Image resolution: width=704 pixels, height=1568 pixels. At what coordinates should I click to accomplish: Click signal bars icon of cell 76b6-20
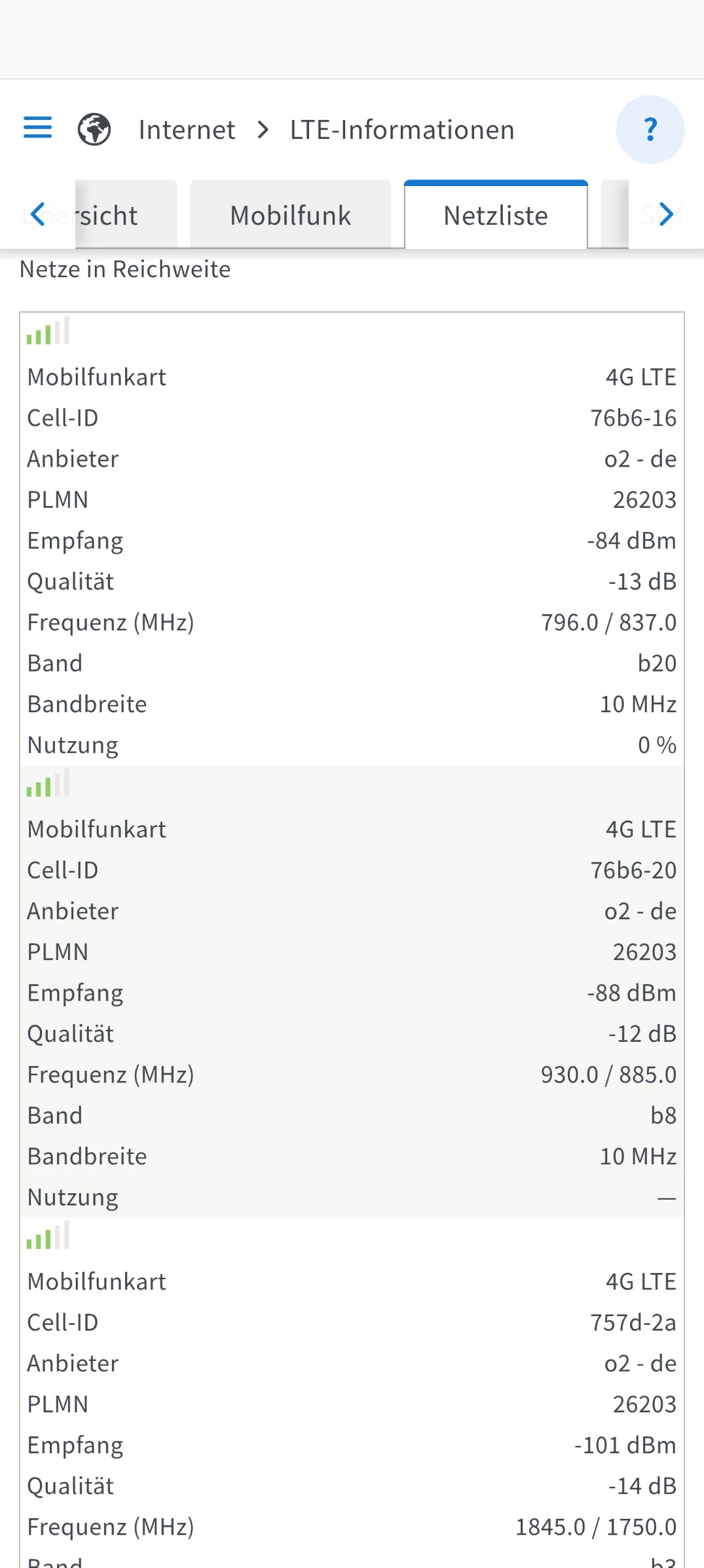tap(48, 784)
